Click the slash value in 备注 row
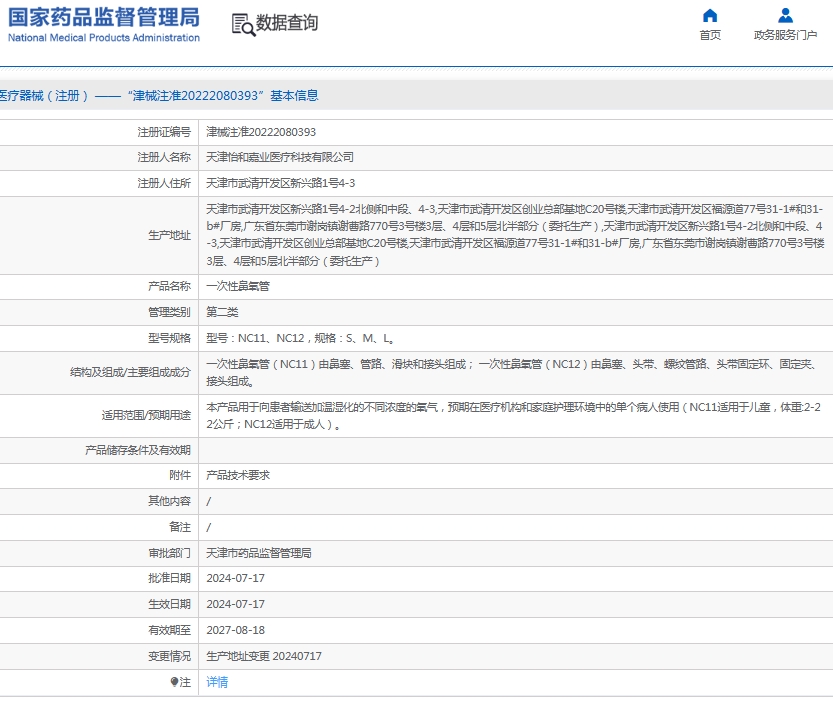 [x=209, y=527]
